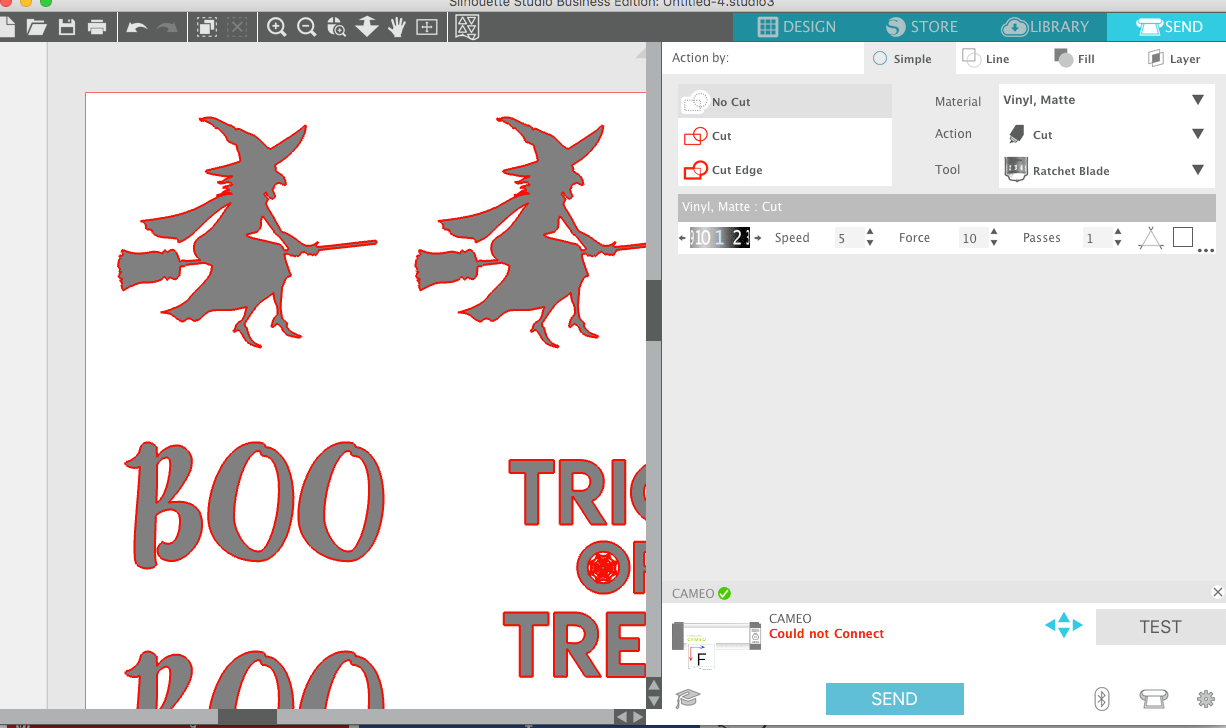Open the Tool dropdown showing Ratchet Blade
The width and height of the screenshot is (1226, 728).
pos(1106,170)
